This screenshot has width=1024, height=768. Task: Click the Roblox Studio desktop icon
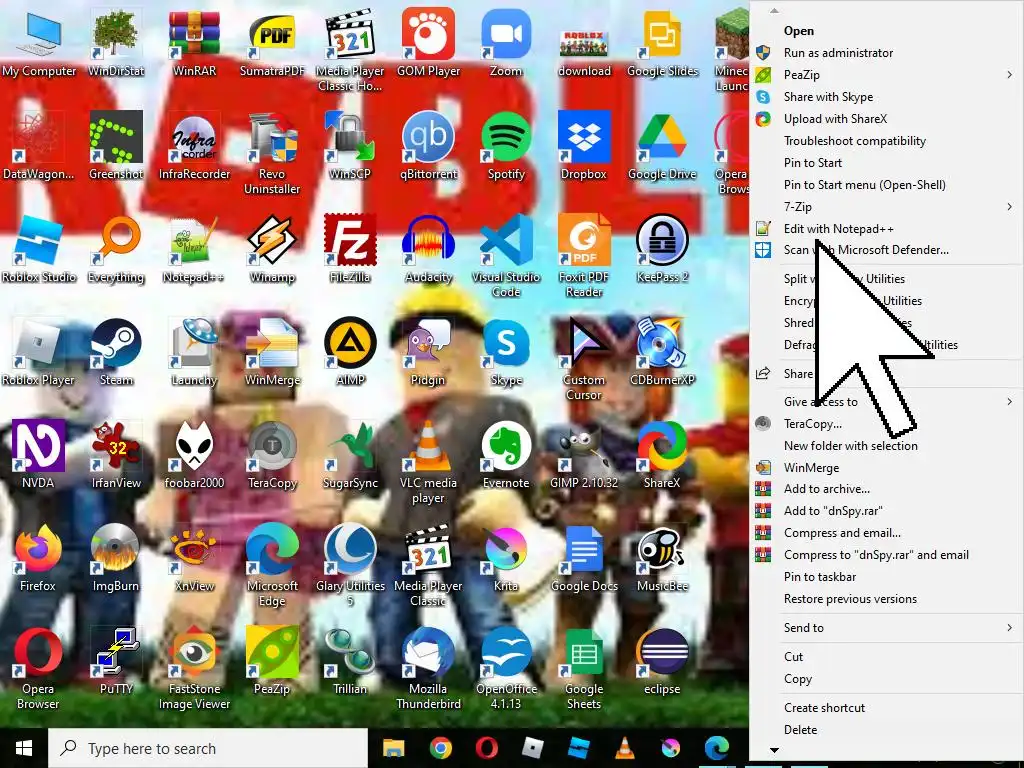pos(39,249)
